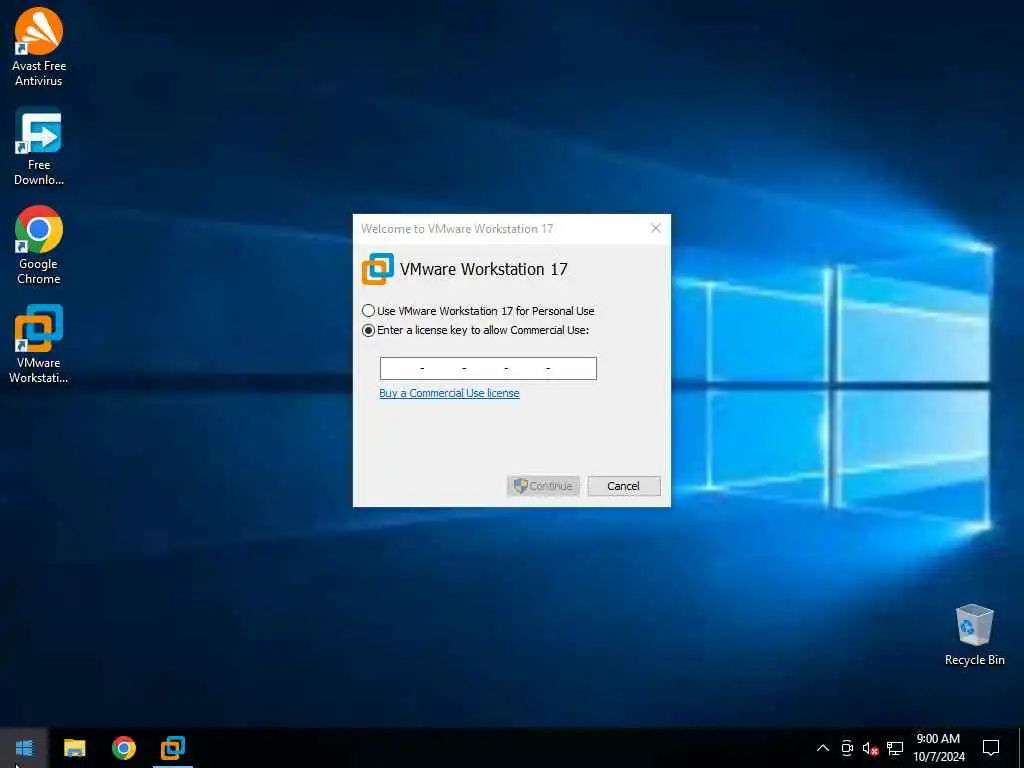Select Enter a license key for Commercial Use
This screenshot has width=1024, height=768.
click(x=475, y=330)
